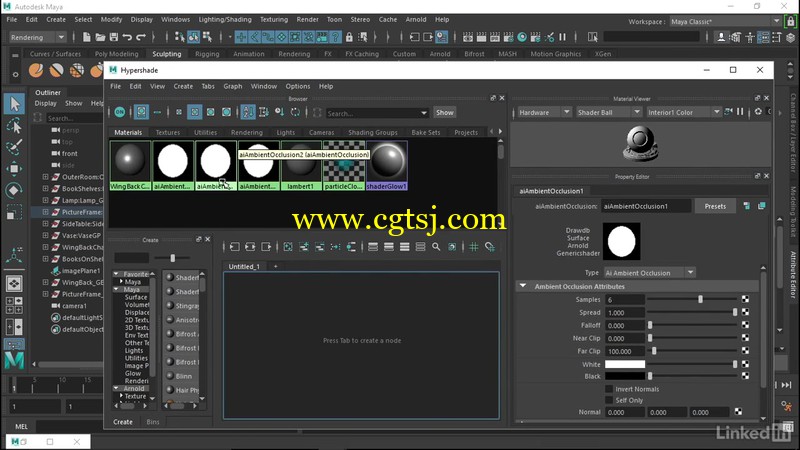Click the Far Clip slider track
Image resolution: width=800 pixels, height=450 pixels.
click(692, 351)
